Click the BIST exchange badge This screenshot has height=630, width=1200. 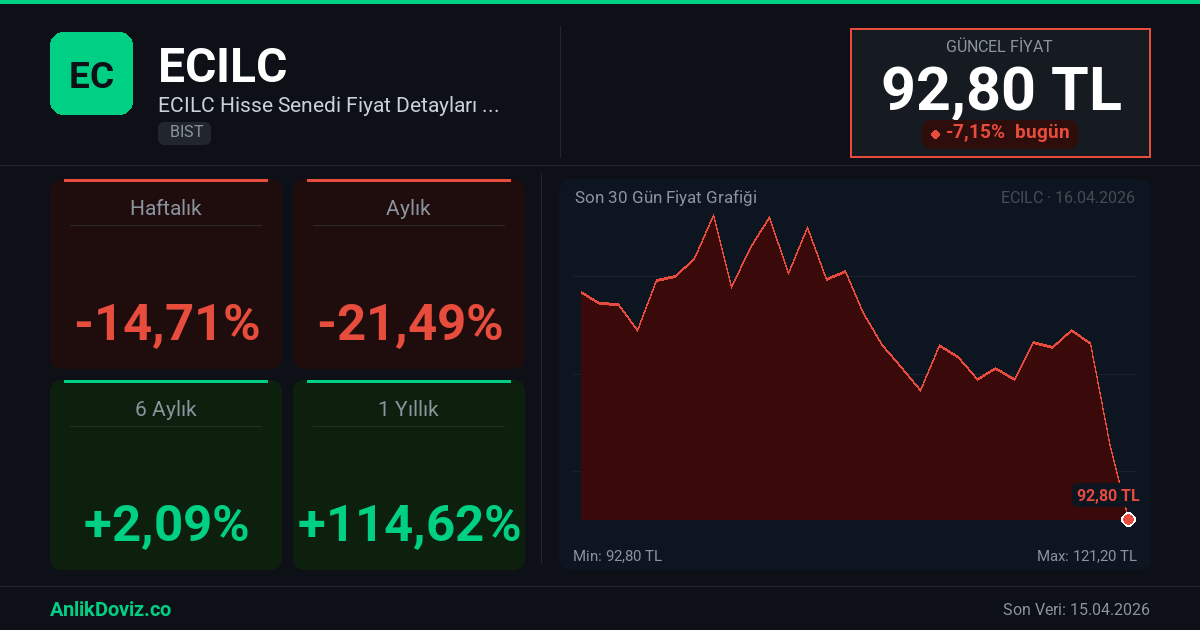pyautogui.click(x=184, y=132)
